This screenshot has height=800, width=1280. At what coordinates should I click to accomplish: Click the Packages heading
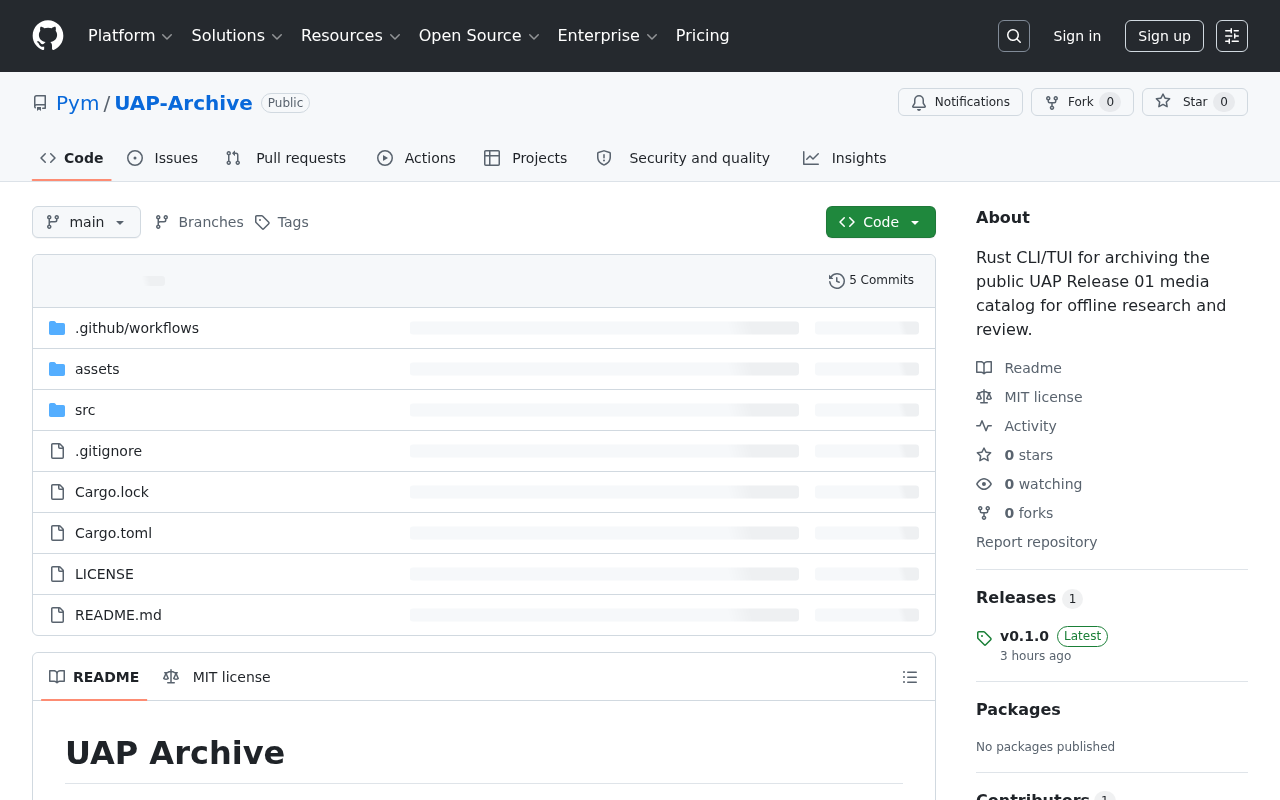1018,709
